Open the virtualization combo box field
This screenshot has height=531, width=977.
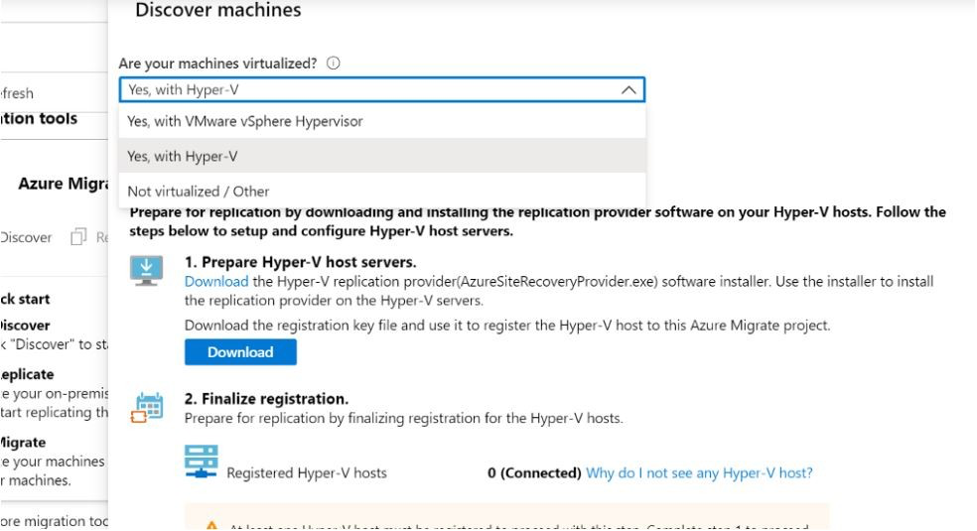click(382, 90)
